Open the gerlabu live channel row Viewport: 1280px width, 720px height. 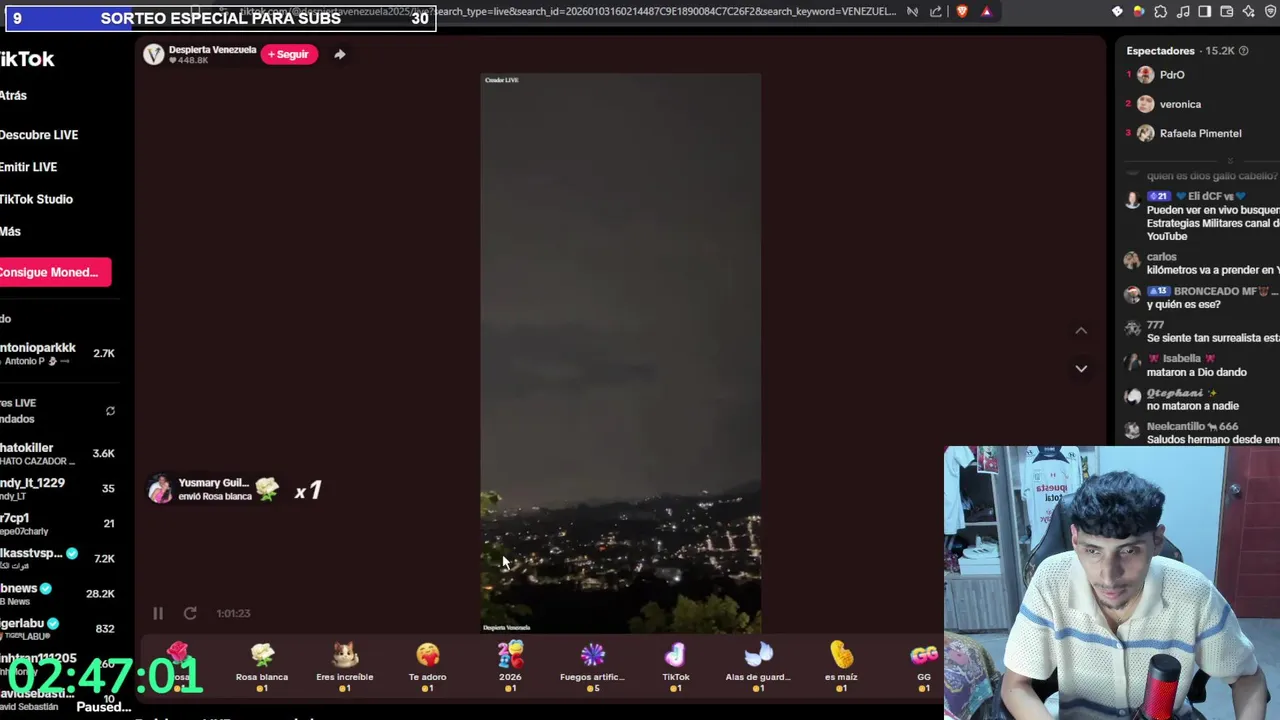coord(58,628)
